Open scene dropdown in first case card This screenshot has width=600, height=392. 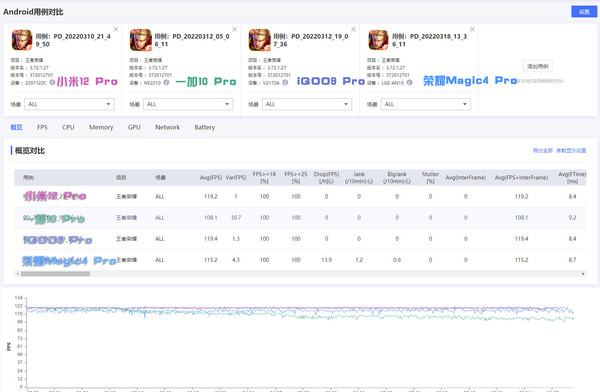point(69,104)
